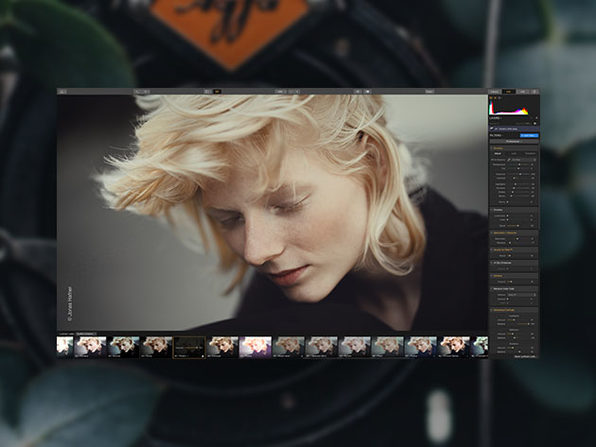Click the Accent AI Filter Boost slider
The image size is (596, 447).
coord(518,255)
